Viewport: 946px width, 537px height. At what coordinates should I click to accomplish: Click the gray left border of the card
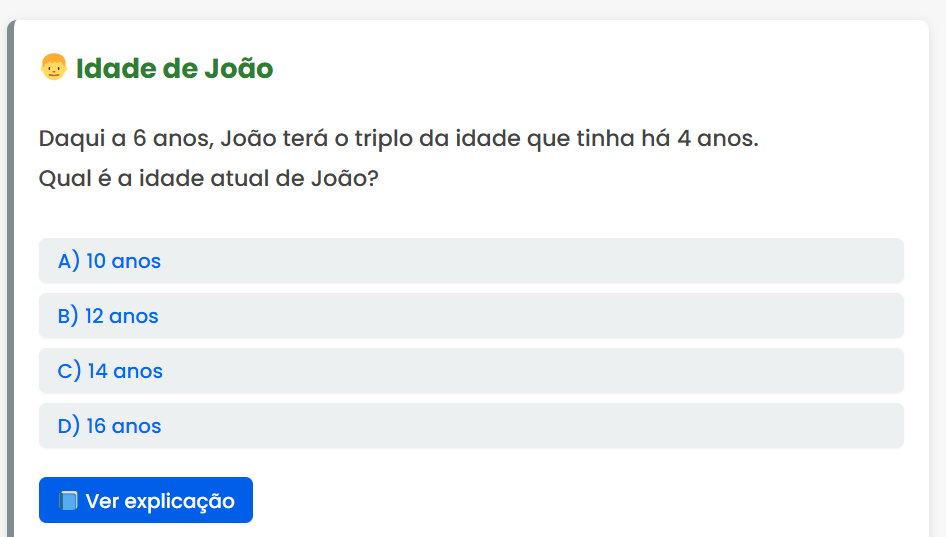[10, 300]
